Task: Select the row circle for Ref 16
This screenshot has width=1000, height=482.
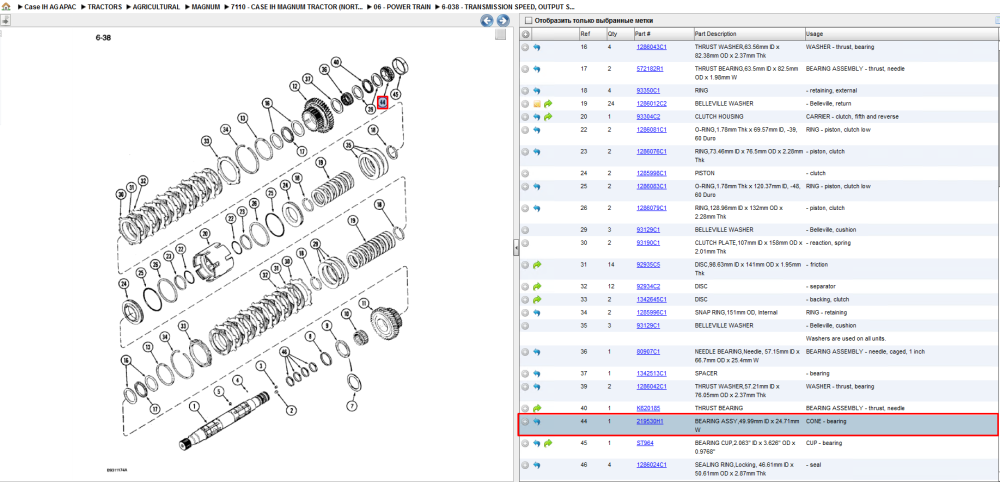Action: pyautogui.click(x=525, y=47)
